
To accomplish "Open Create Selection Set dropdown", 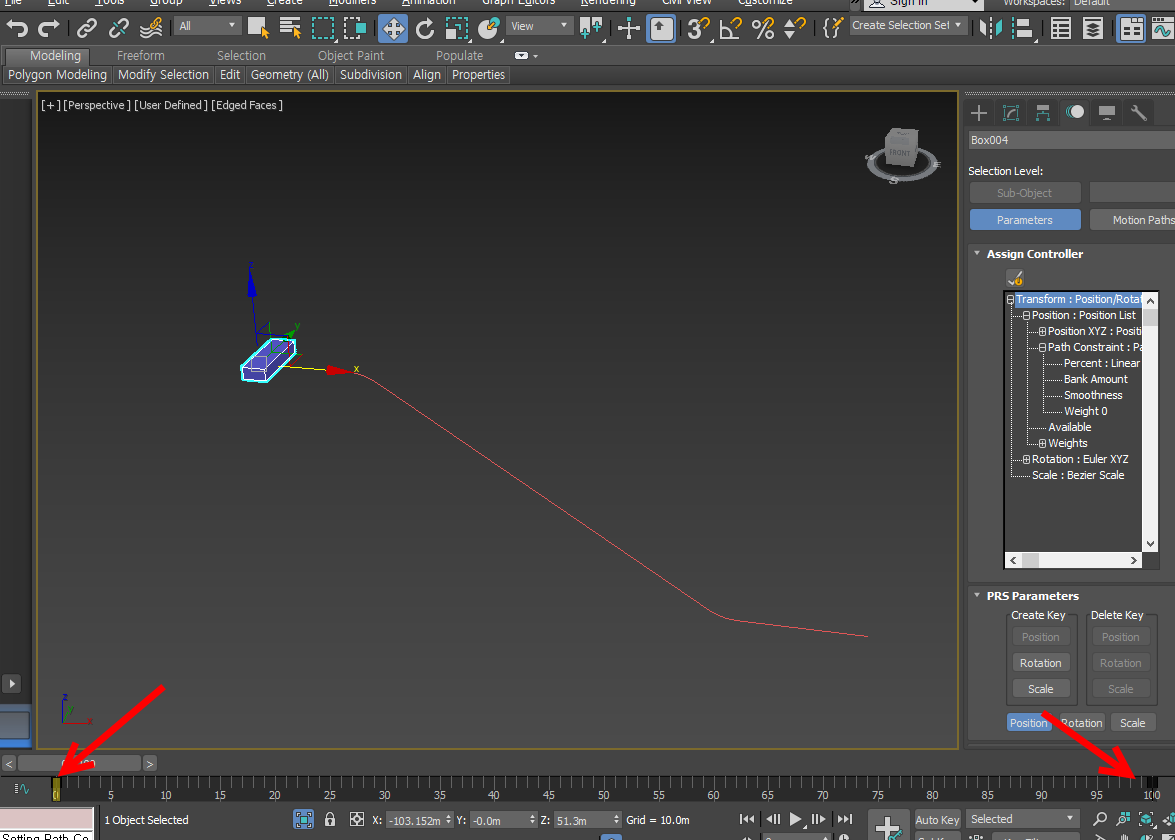I will point(906,25).
